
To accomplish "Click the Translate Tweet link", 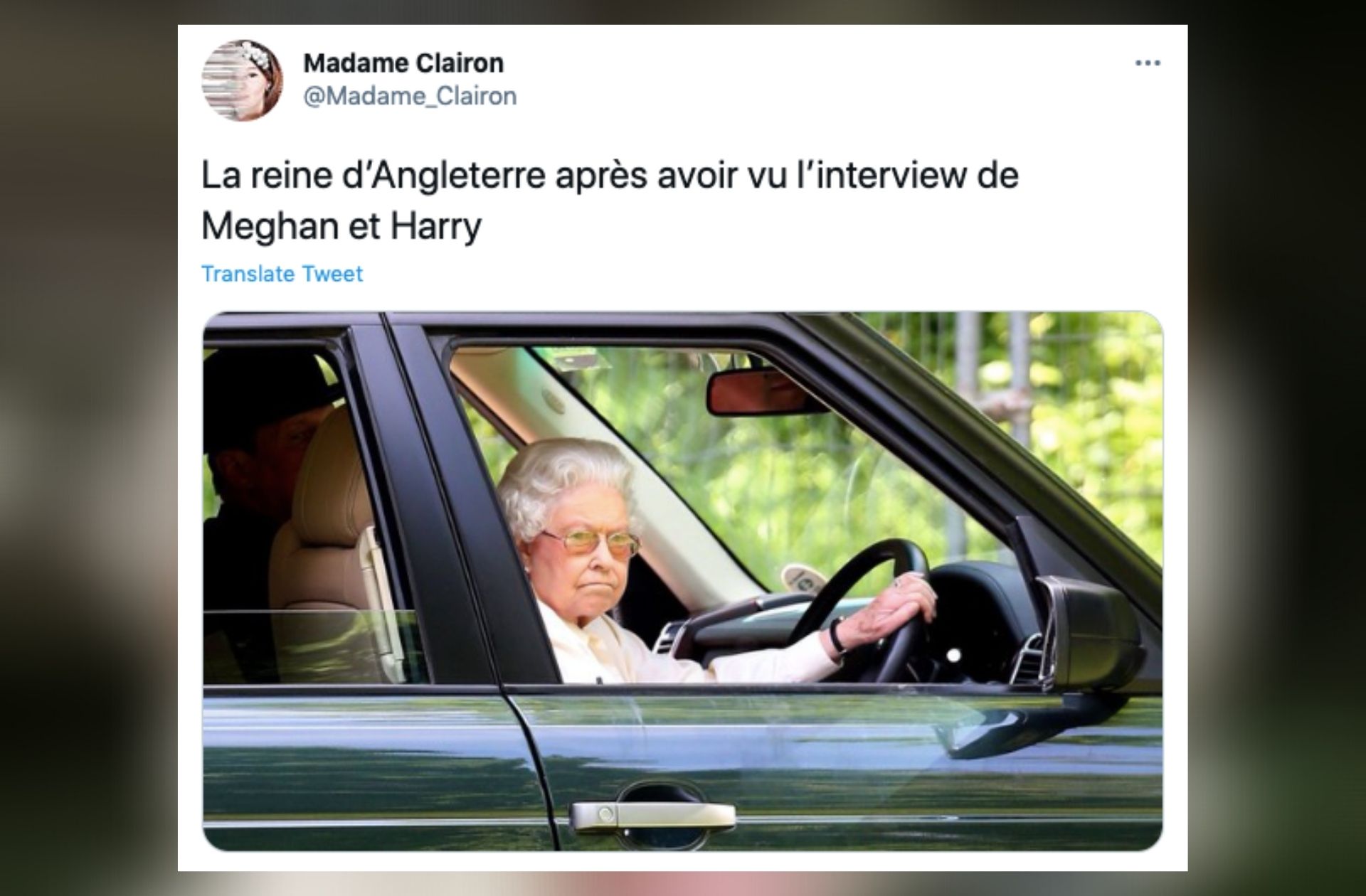I will tap(282, 274).
